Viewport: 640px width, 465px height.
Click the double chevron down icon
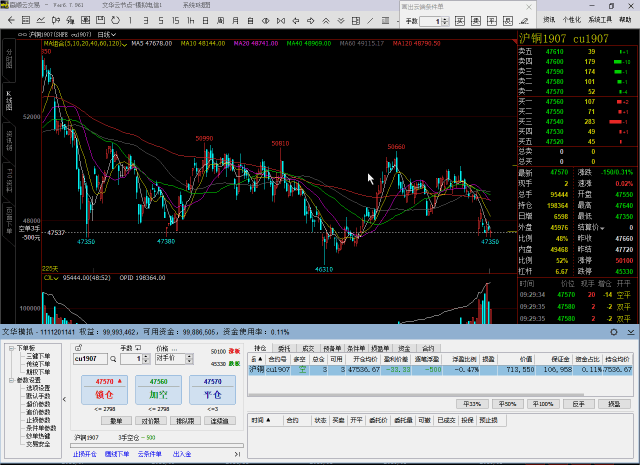pos(341,20)
